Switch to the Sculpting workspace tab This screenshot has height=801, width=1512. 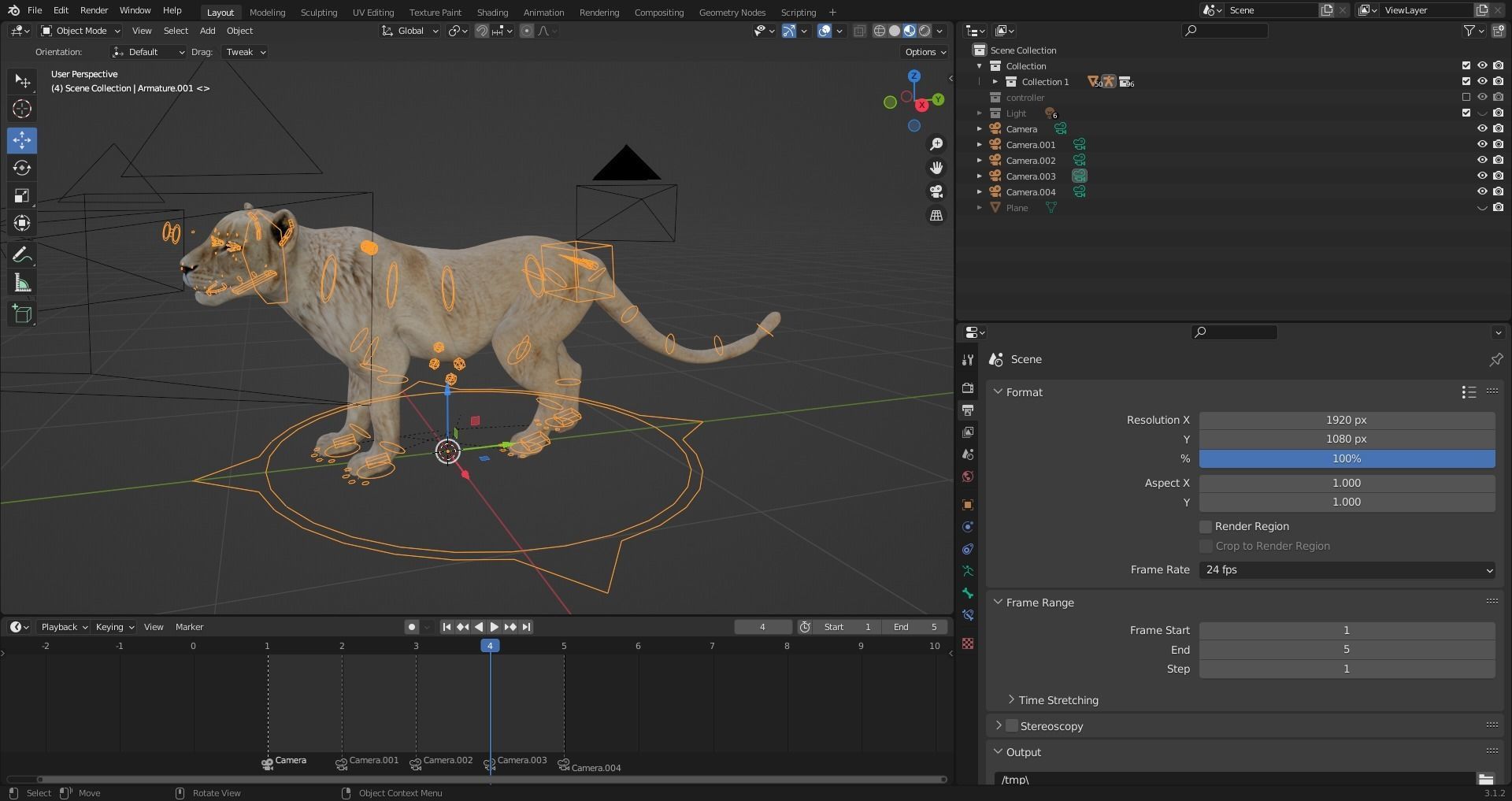pos(319,12)
